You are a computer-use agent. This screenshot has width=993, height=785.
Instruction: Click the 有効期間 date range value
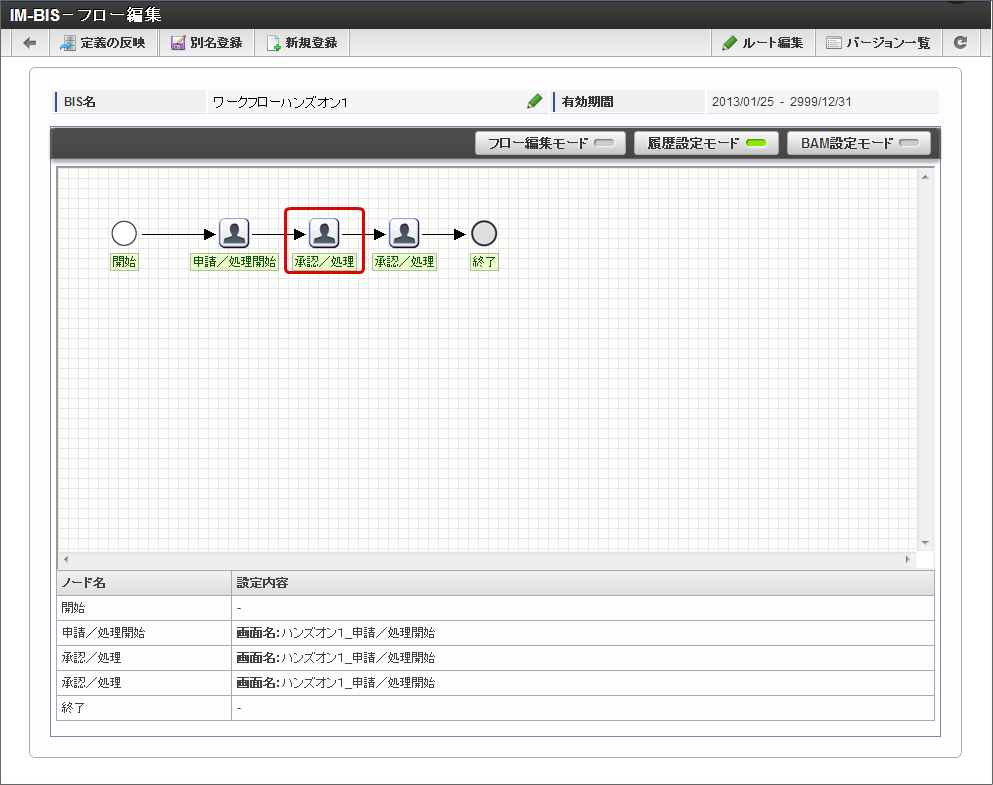781,102
